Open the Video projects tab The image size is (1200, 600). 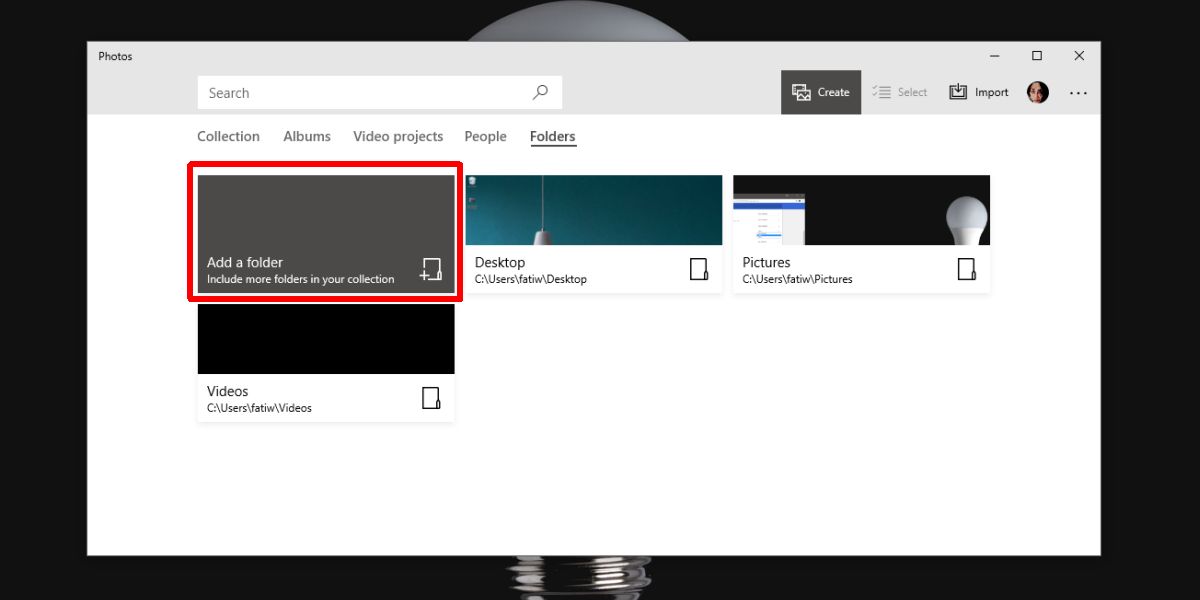coord(398,136)
